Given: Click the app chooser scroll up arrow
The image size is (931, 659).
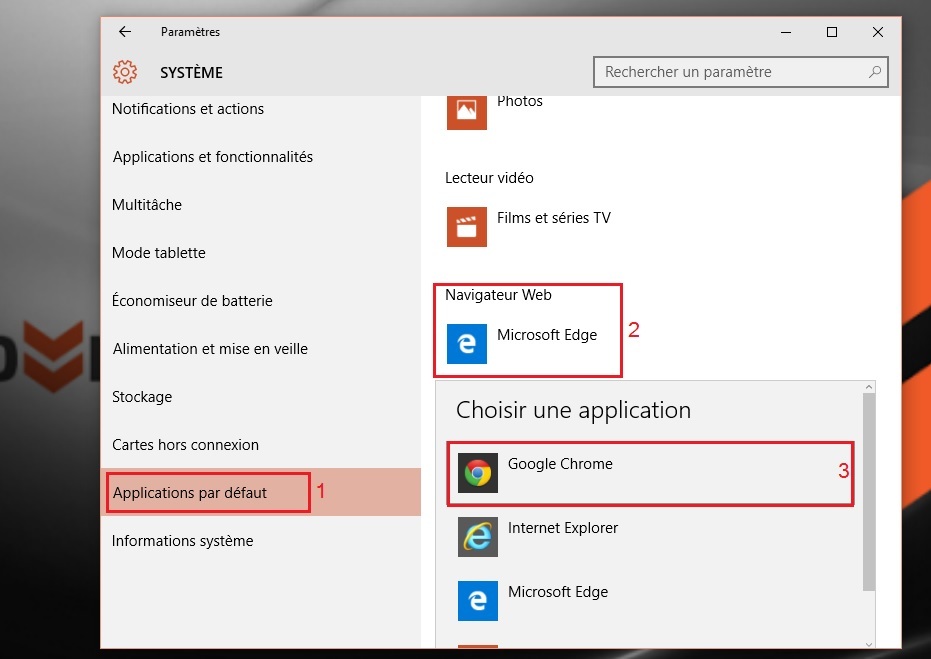Looking at the screenshot, I should coord(869,386).
